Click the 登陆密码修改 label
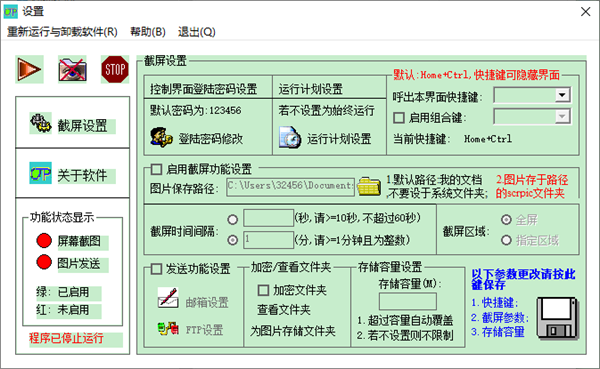Viewport: 600px width, 369px height. click(211, 139)
